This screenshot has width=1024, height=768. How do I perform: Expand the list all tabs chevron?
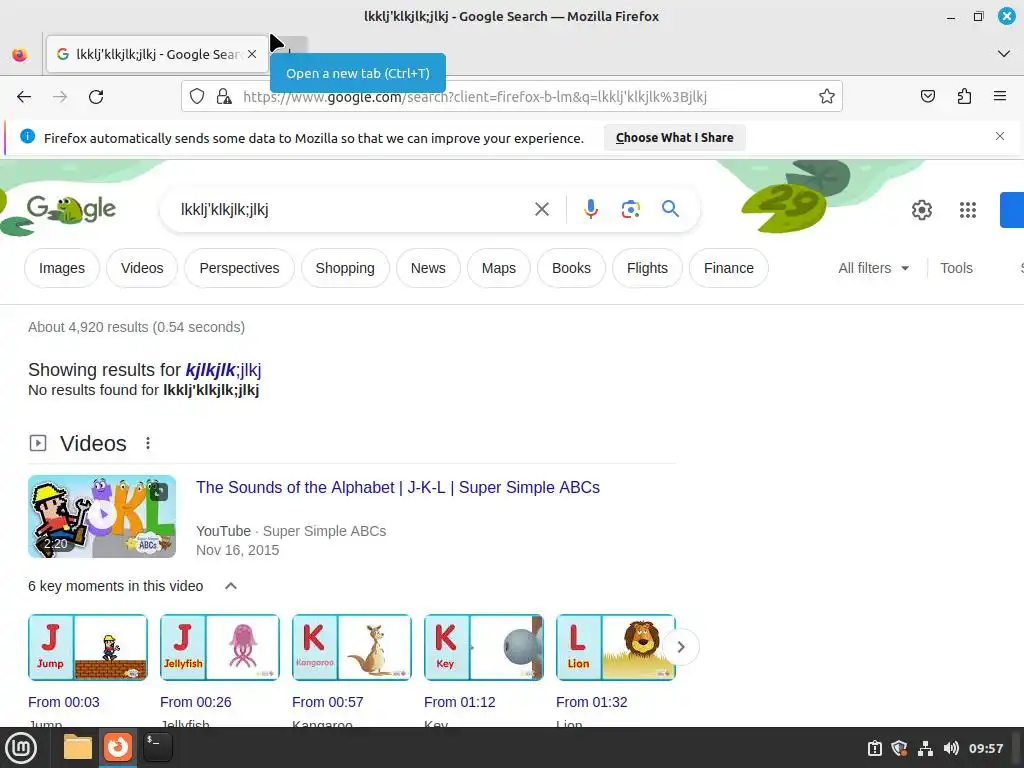(1004, 54)
